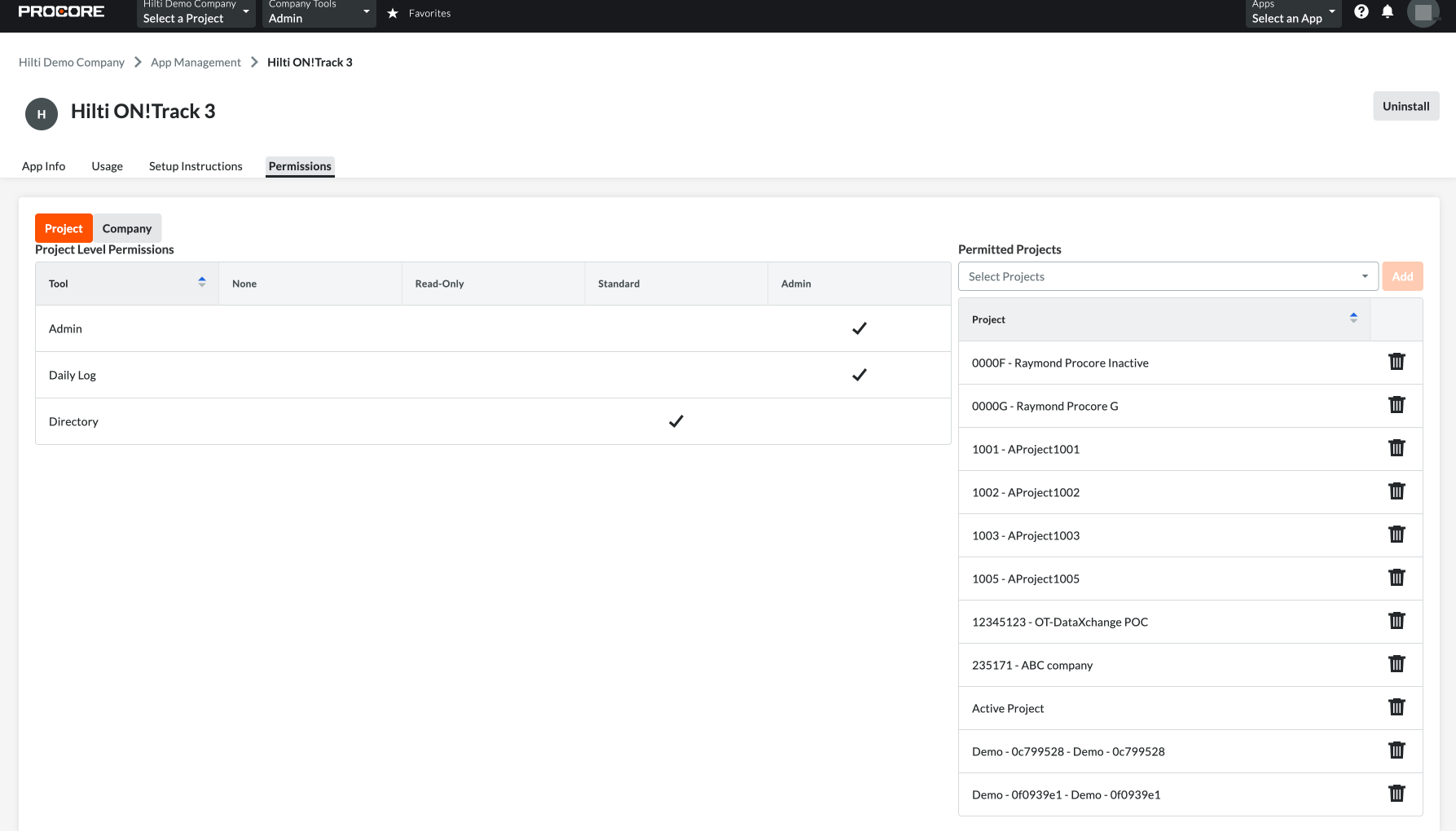Select the Project permissions toggle
The height and width of the screenshot is (836, 1456).
point(64,228)
